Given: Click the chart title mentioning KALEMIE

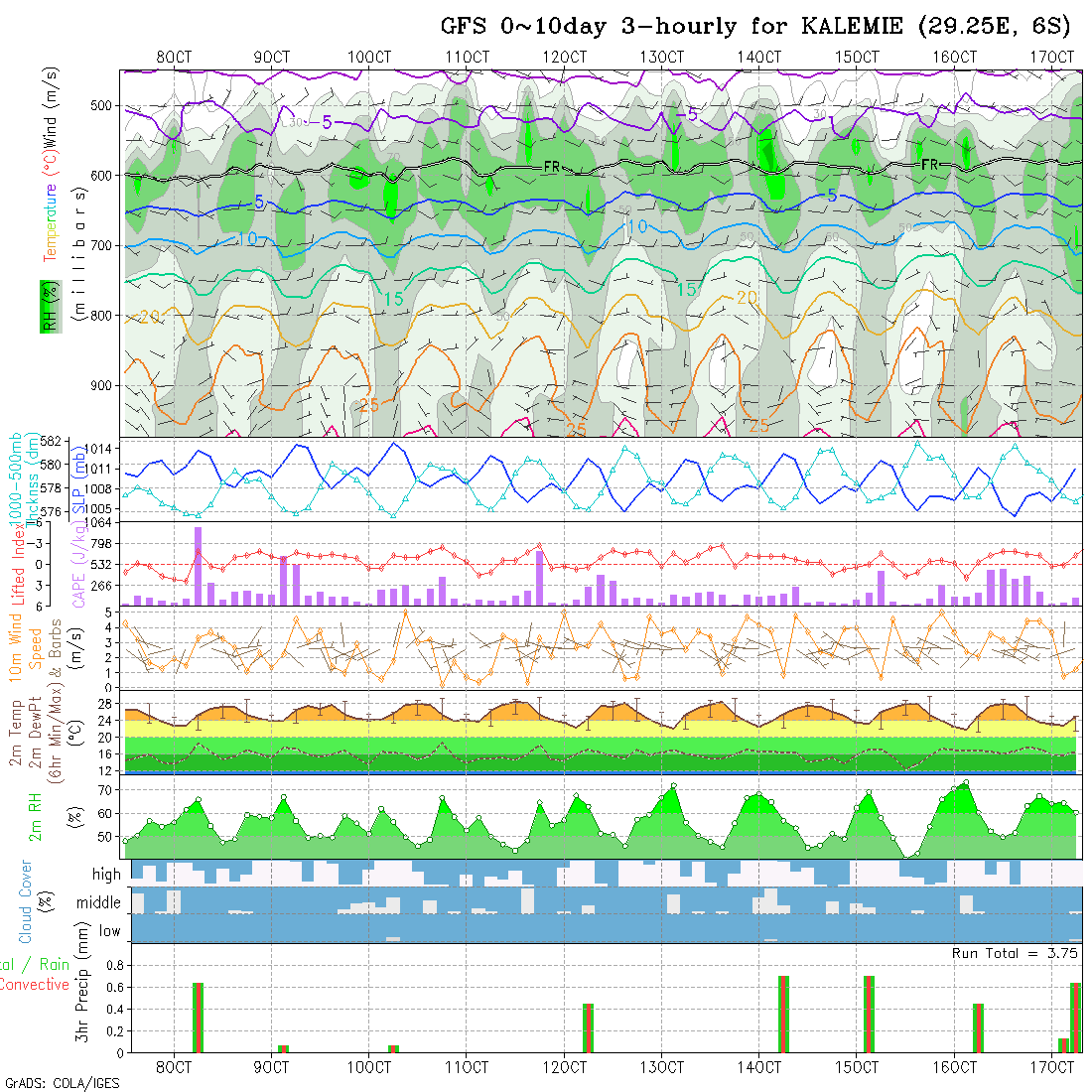Looking at the screenshot, I should click(756, 26).
